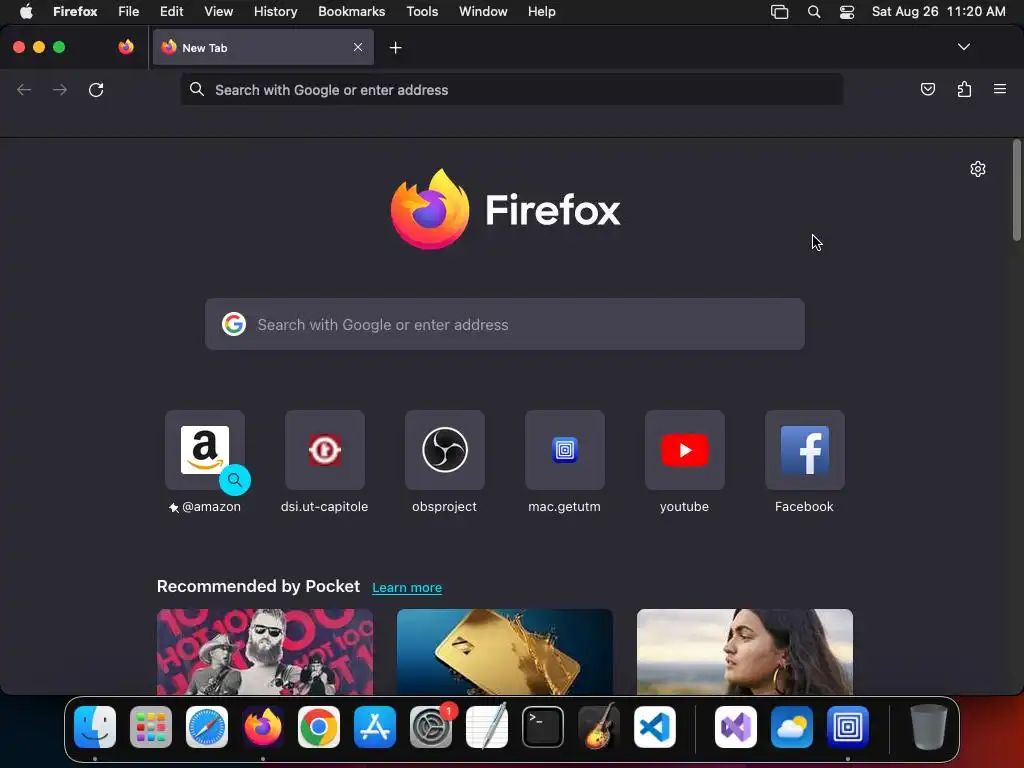Click the URL bar address field
1024x768 pixels.
pos(511,89)
